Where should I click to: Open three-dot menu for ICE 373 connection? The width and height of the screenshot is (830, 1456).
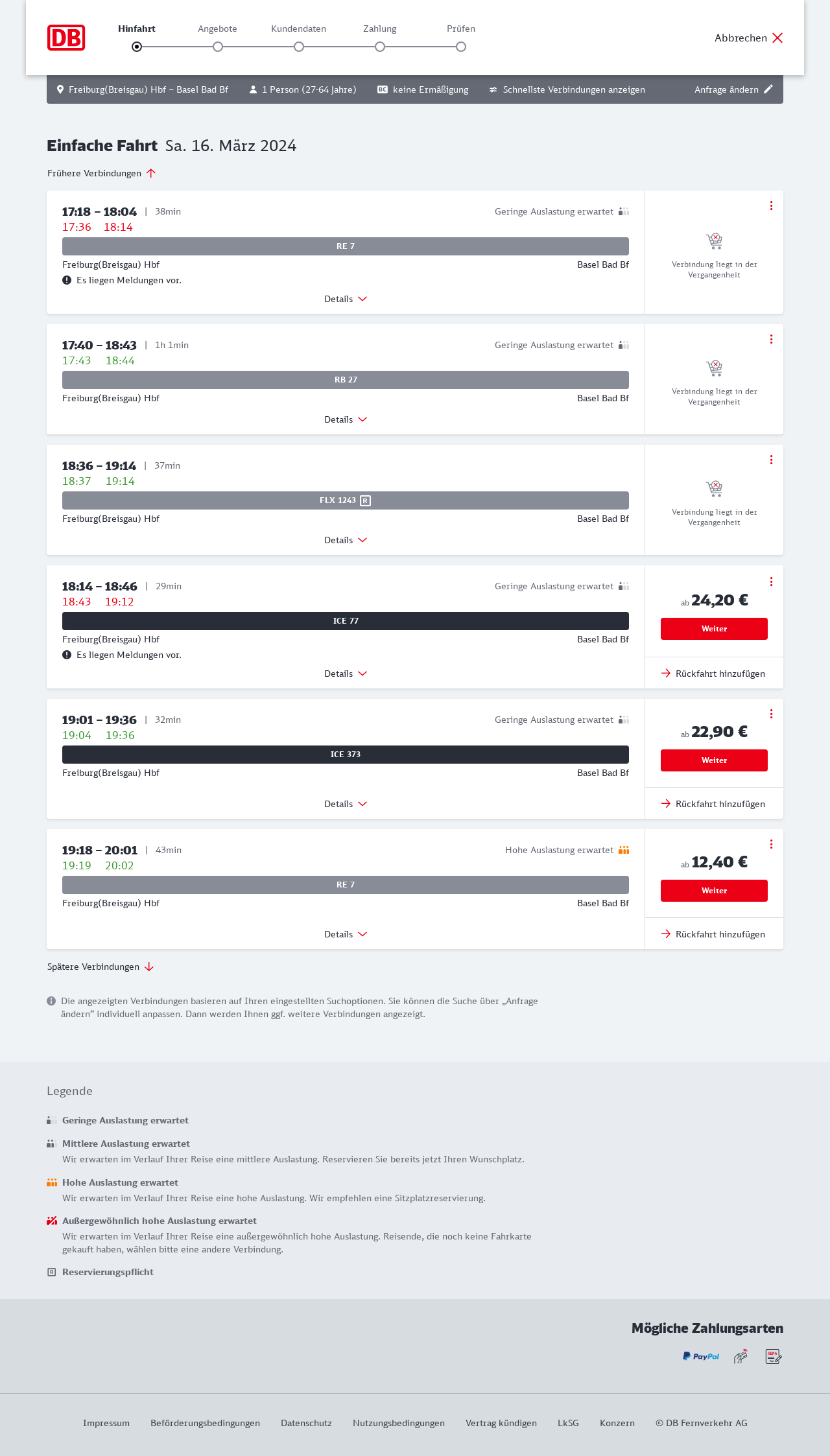coord(771,714)
